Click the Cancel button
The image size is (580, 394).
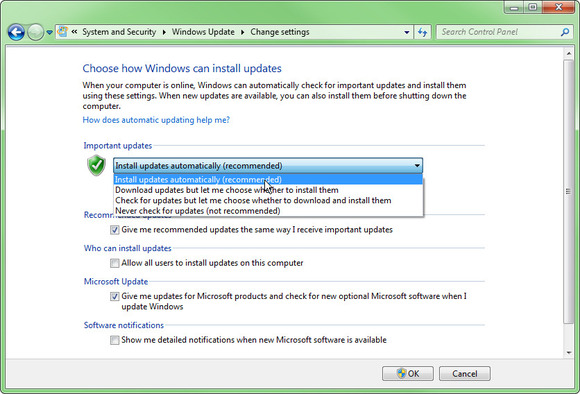coord(465,374)
